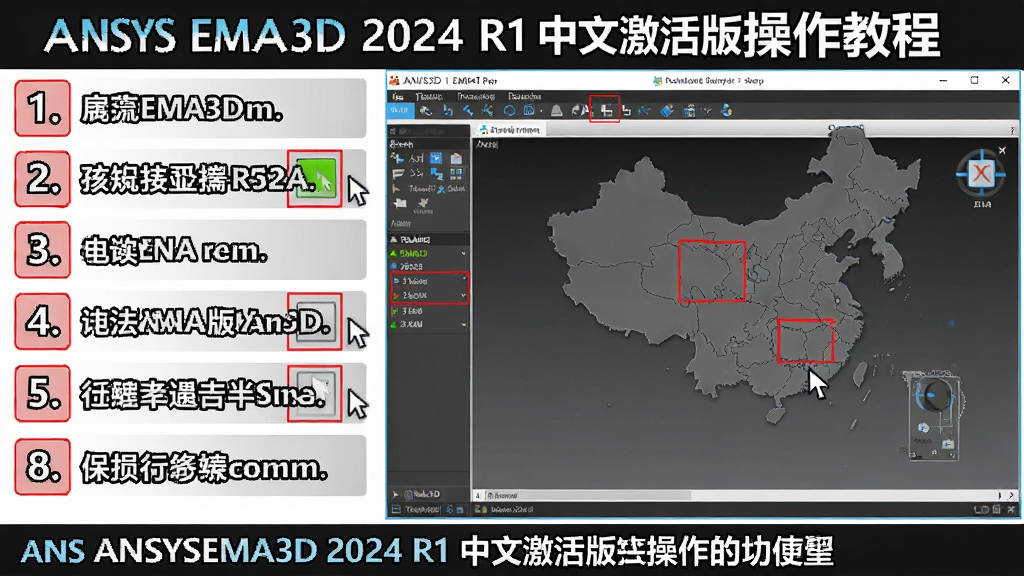The height and width of the screenshot is (576, 1024).
Task: Click the square panel icon at status bar left
Action: pos(396,509)
